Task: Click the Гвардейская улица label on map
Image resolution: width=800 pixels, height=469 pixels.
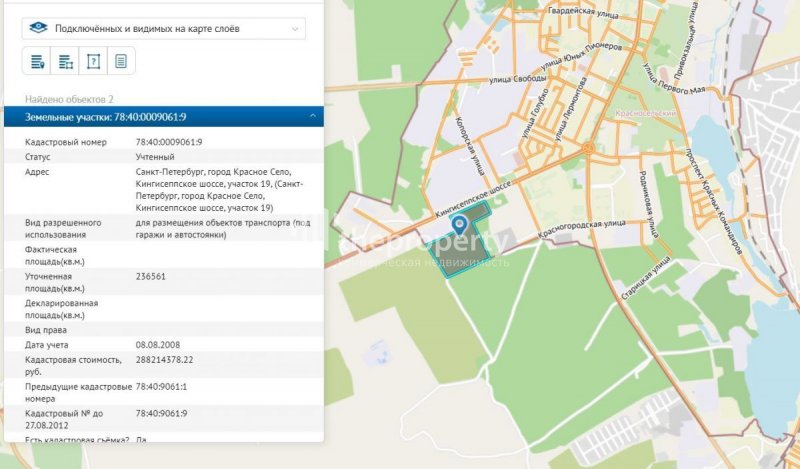Action: click(582, 11)
